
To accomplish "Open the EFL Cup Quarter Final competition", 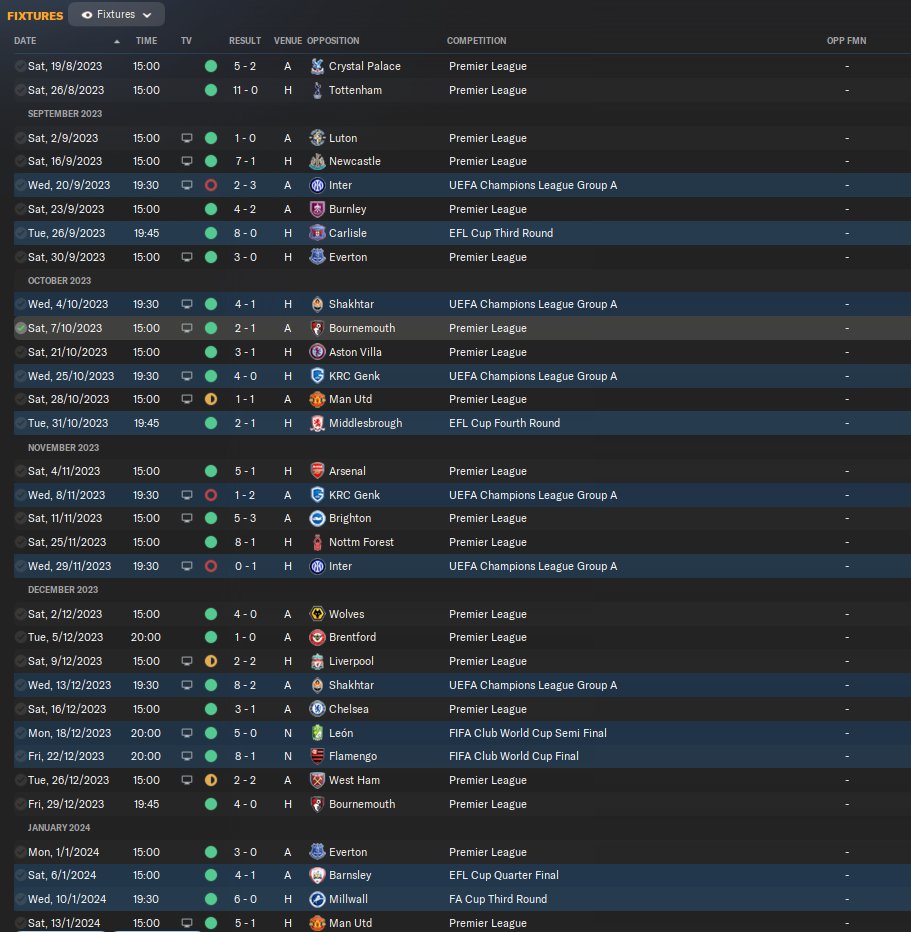I will 503,875.
